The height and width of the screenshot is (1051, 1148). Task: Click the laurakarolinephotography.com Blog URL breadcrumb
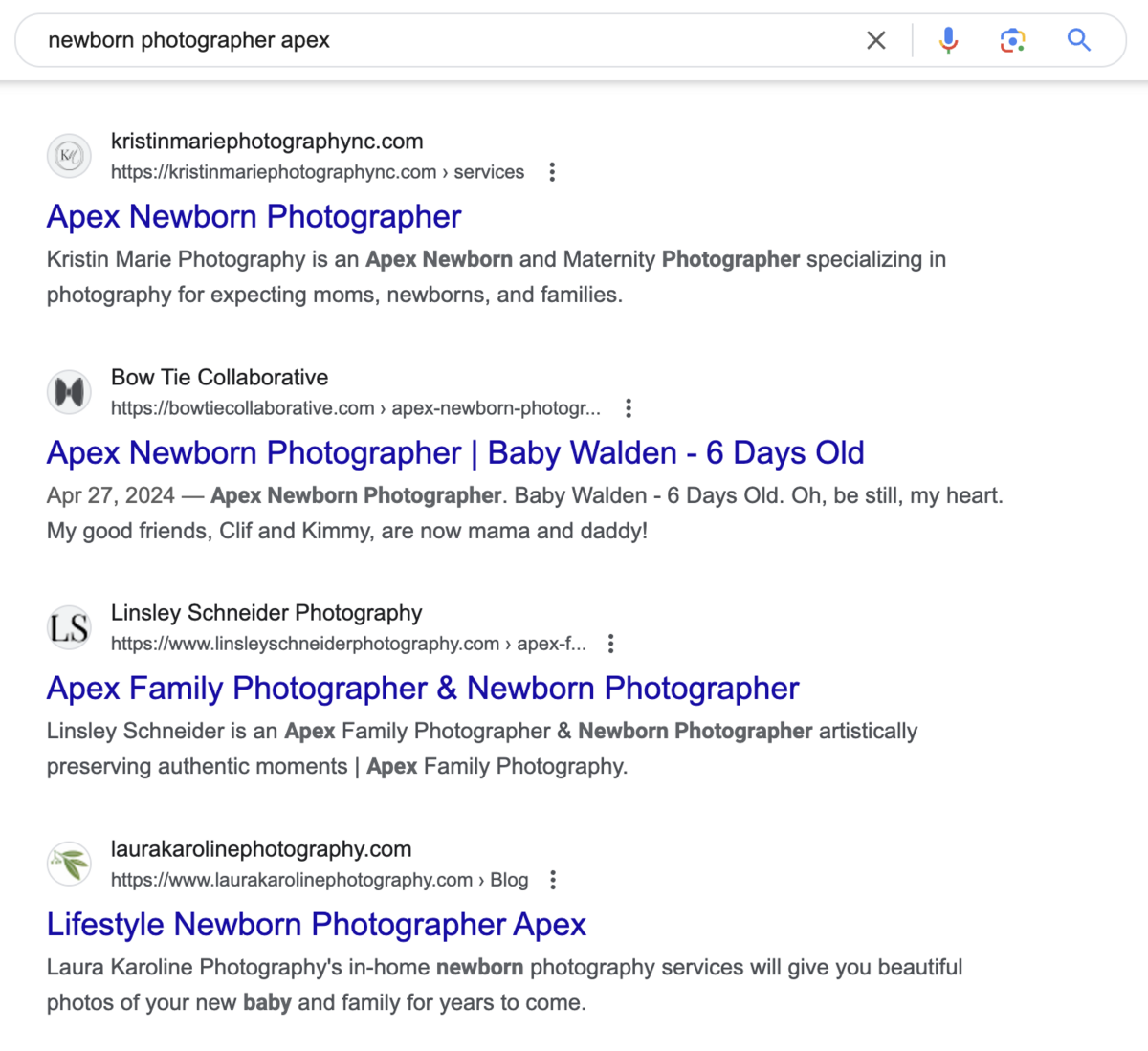tap(319, 880)
